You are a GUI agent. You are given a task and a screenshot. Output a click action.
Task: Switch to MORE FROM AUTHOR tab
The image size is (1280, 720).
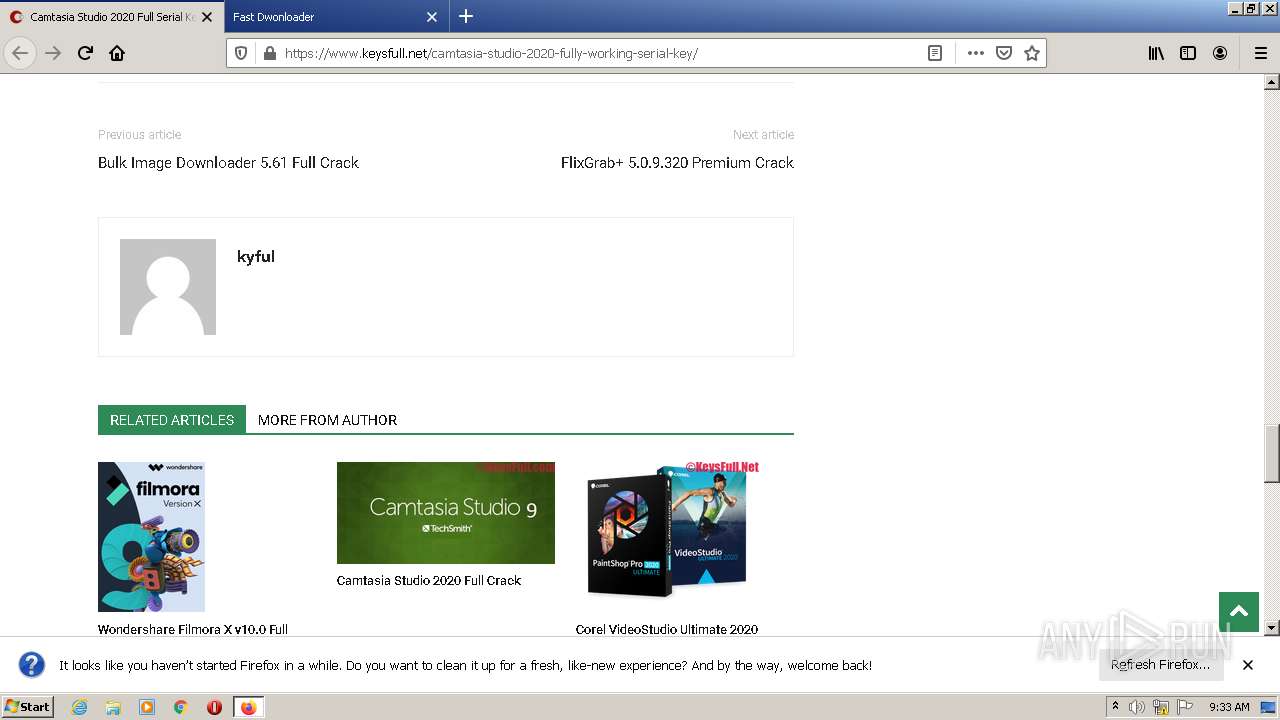tap(327, 420)
